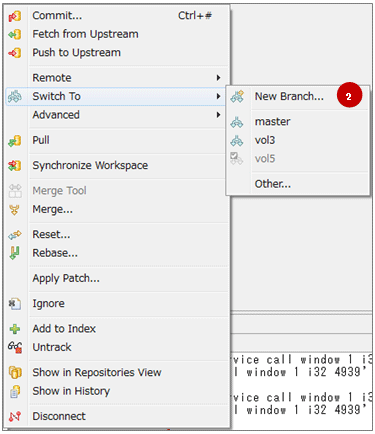Click the Push to Upstream icon
Image resolution: width=375 pixels, height=434 pixels.
coord(15,53)
